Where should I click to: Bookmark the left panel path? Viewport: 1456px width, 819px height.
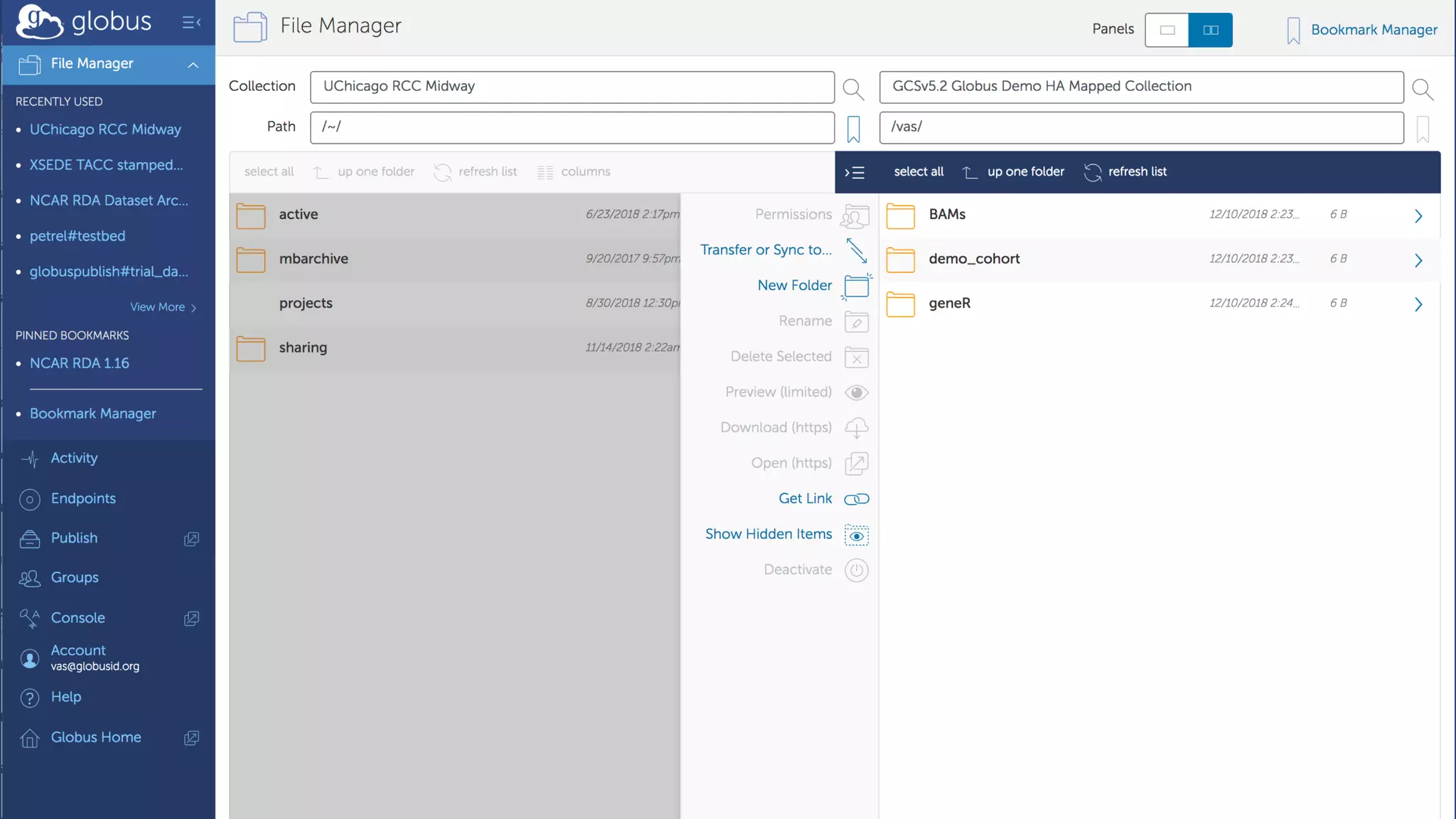tap(853, 129)
